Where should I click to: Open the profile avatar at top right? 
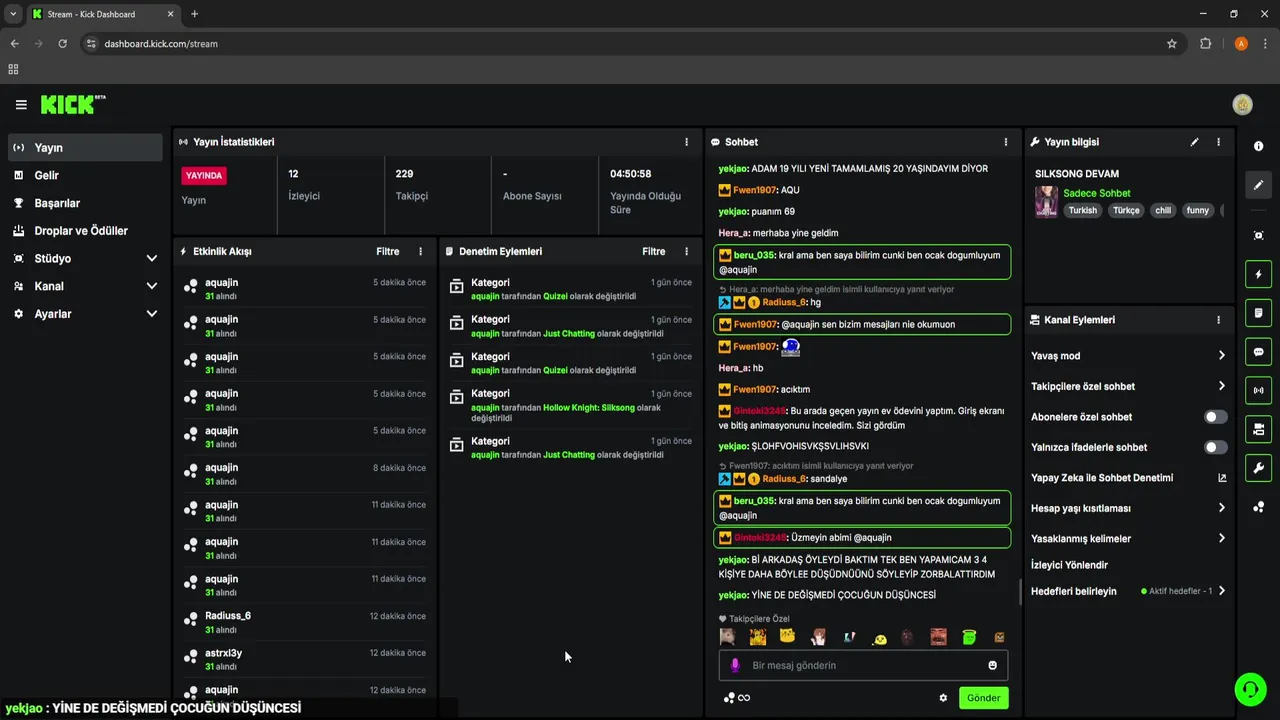[1242, 104]
